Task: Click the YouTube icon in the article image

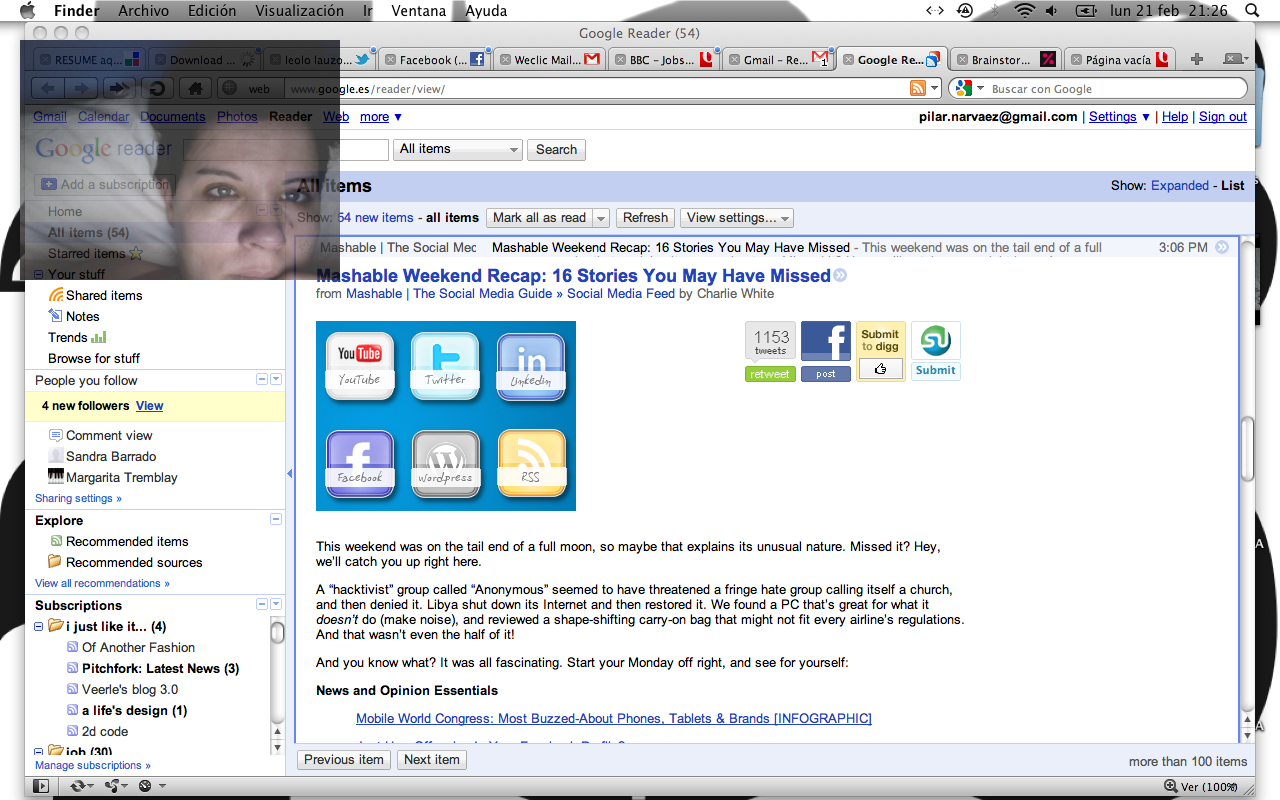Action: [359, 365]
